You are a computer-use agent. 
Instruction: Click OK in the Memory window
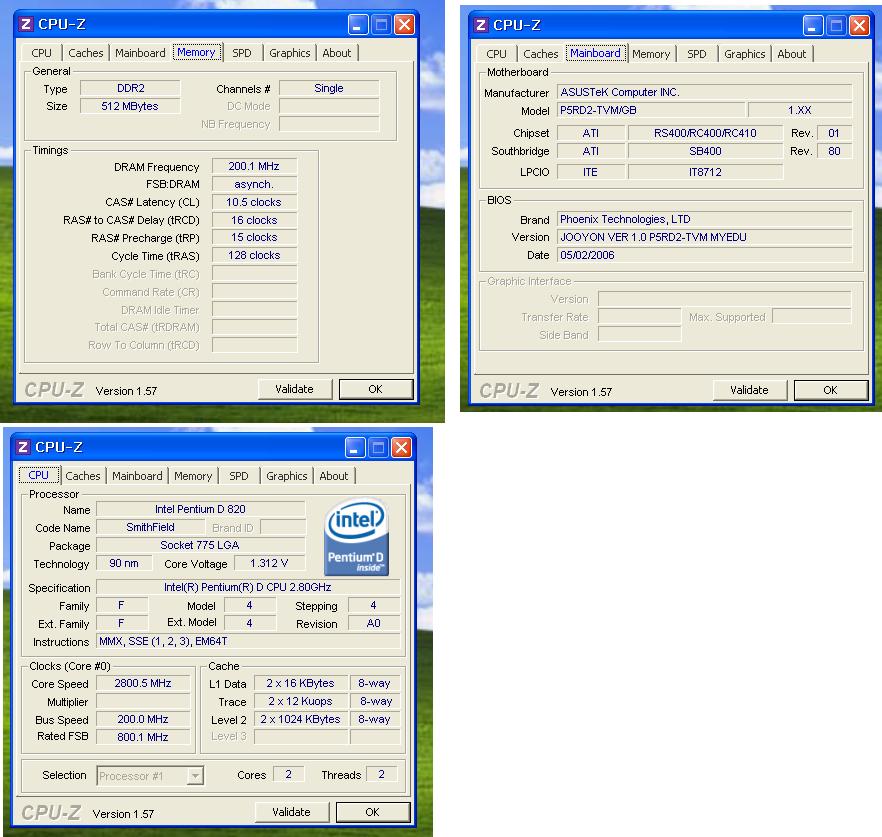[376, 389]
